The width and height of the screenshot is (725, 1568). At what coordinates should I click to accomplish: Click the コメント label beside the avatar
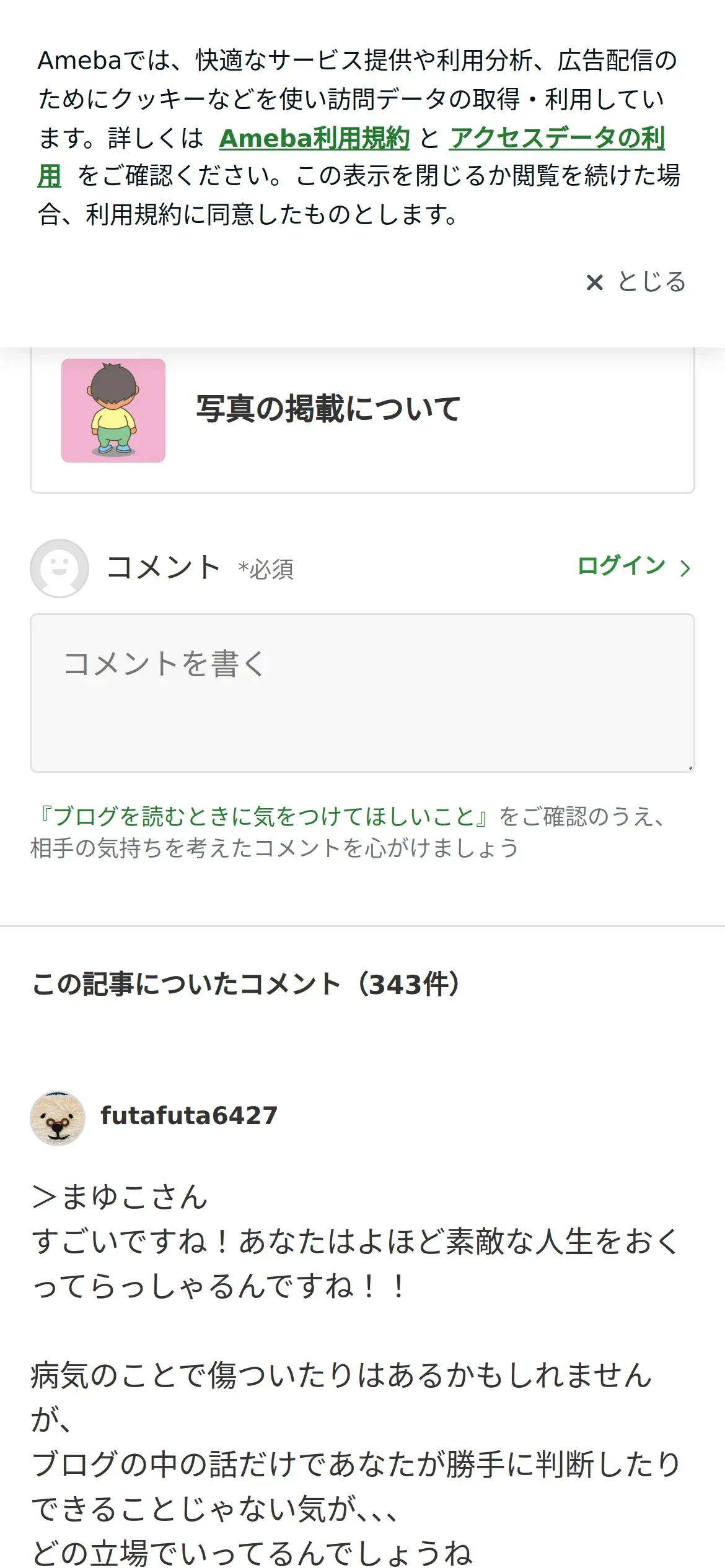[164, 567]
